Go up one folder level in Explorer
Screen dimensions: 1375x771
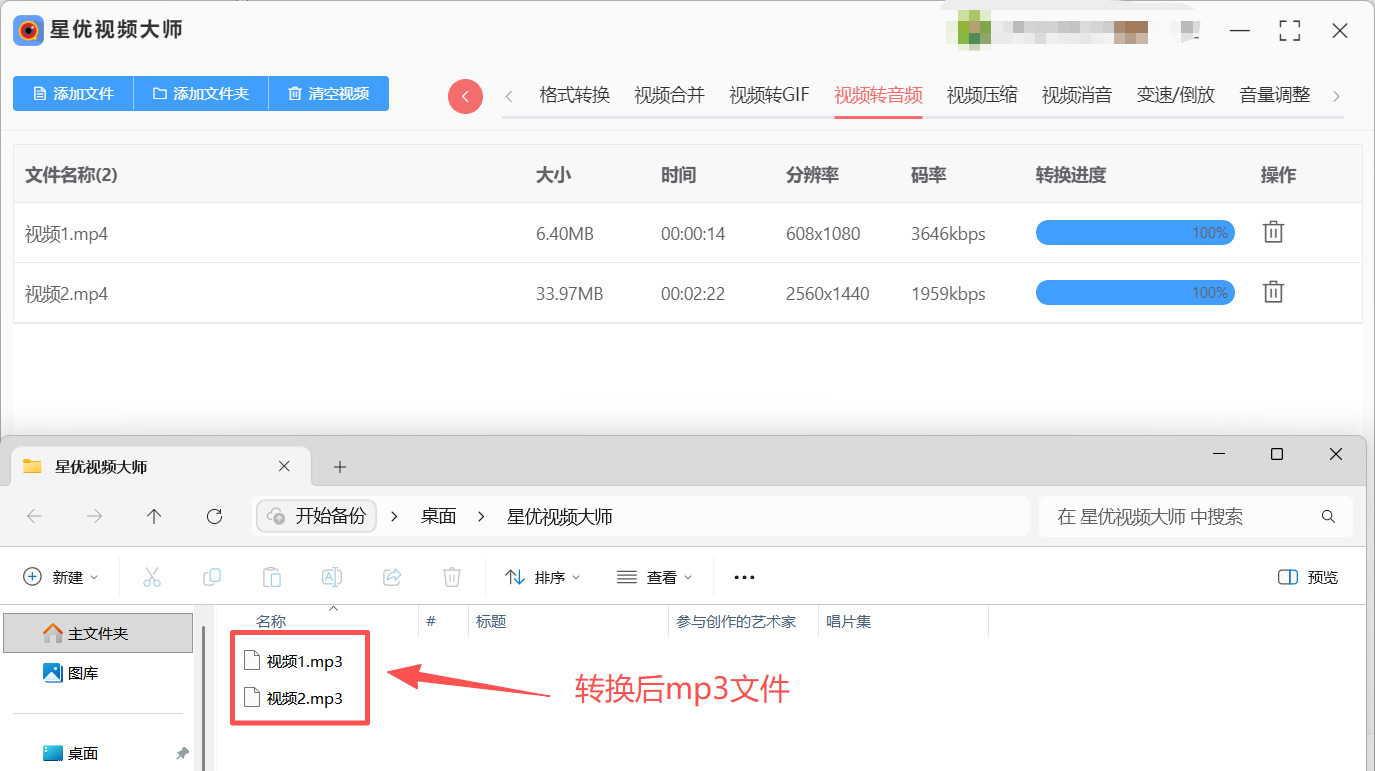154,516
